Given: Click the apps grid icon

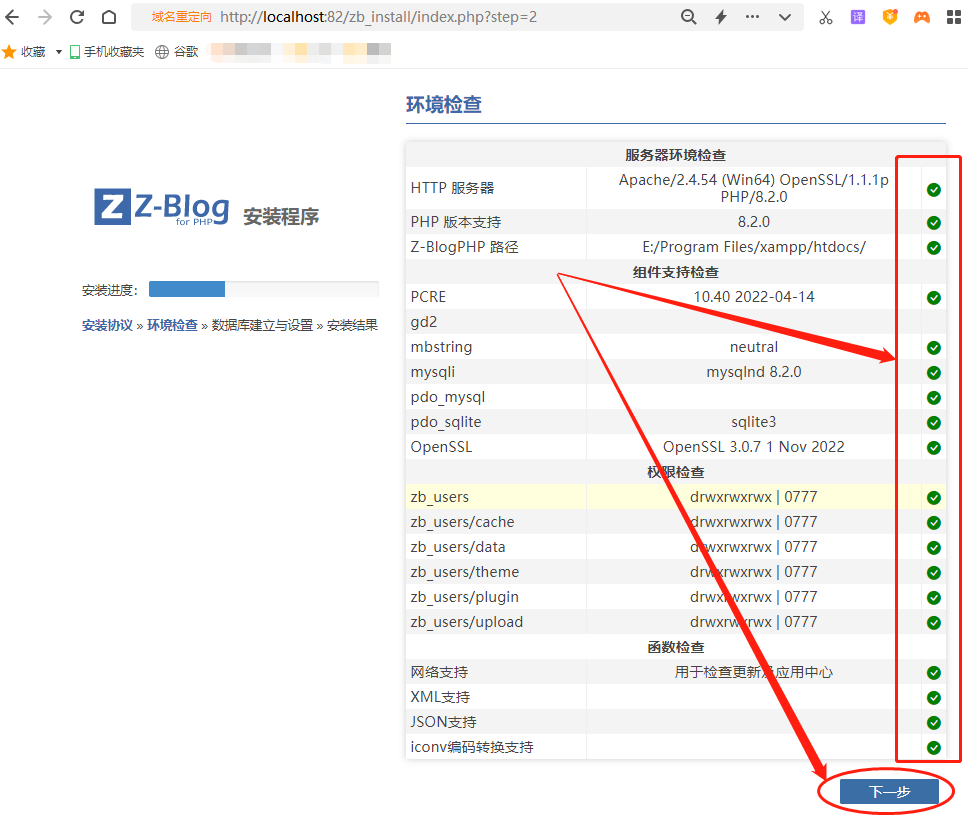Looking at the screenshot, I should click(x=952, y=16).
